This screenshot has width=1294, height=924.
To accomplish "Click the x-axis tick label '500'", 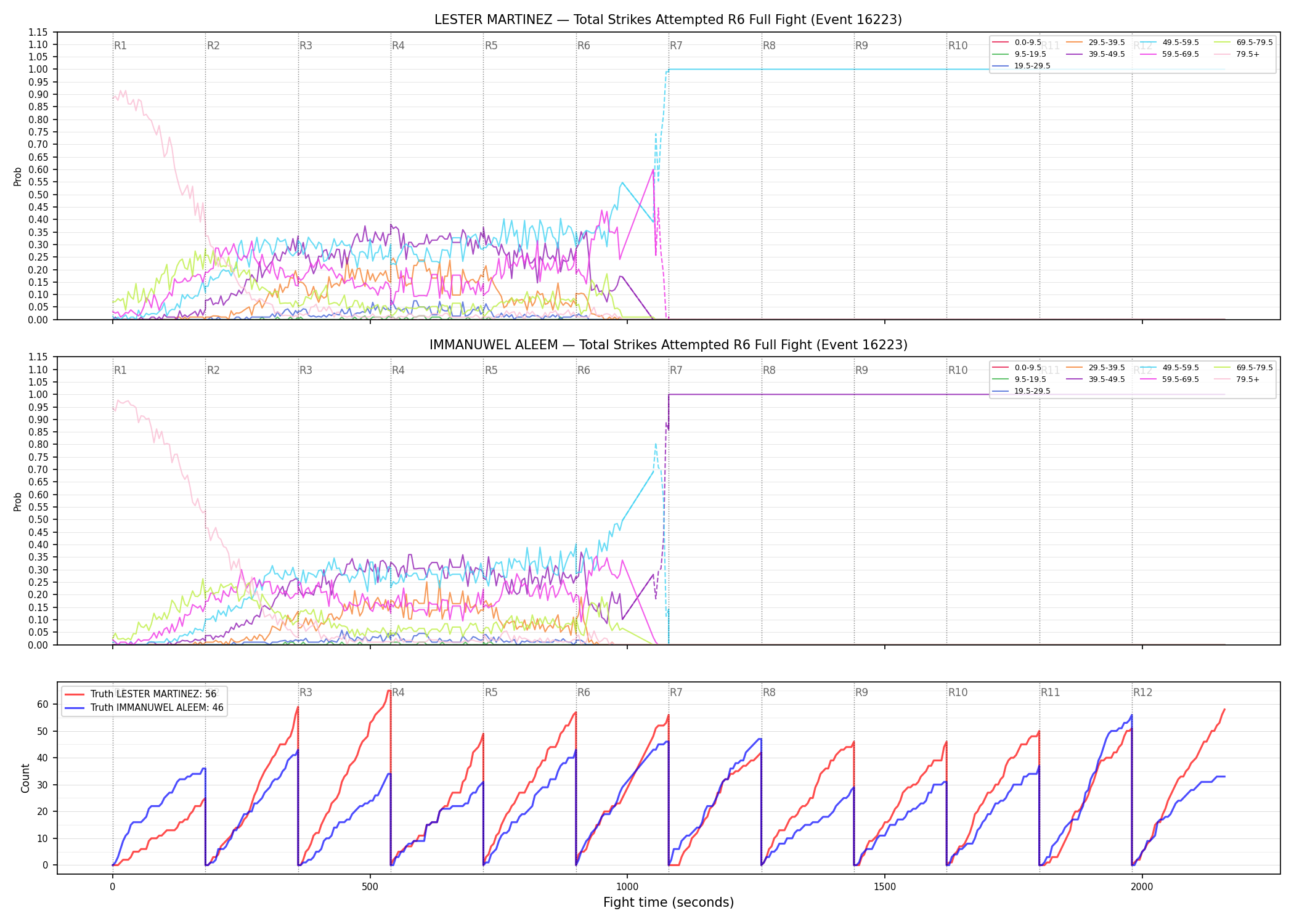I will click(x=370, y=887).
